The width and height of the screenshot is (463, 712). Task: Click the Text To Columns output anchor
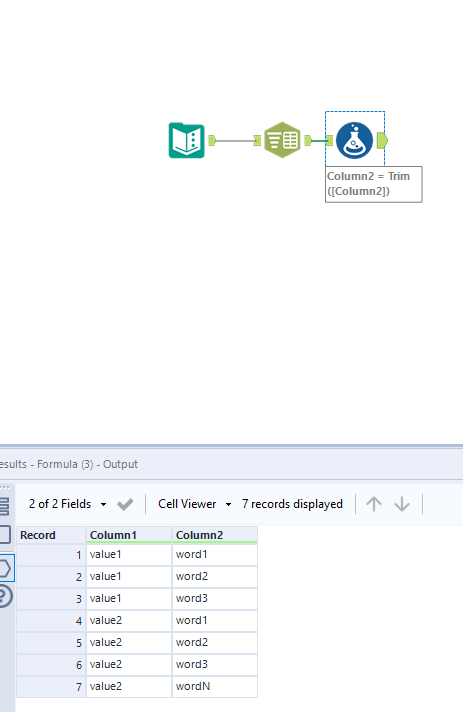pos(308,140)
